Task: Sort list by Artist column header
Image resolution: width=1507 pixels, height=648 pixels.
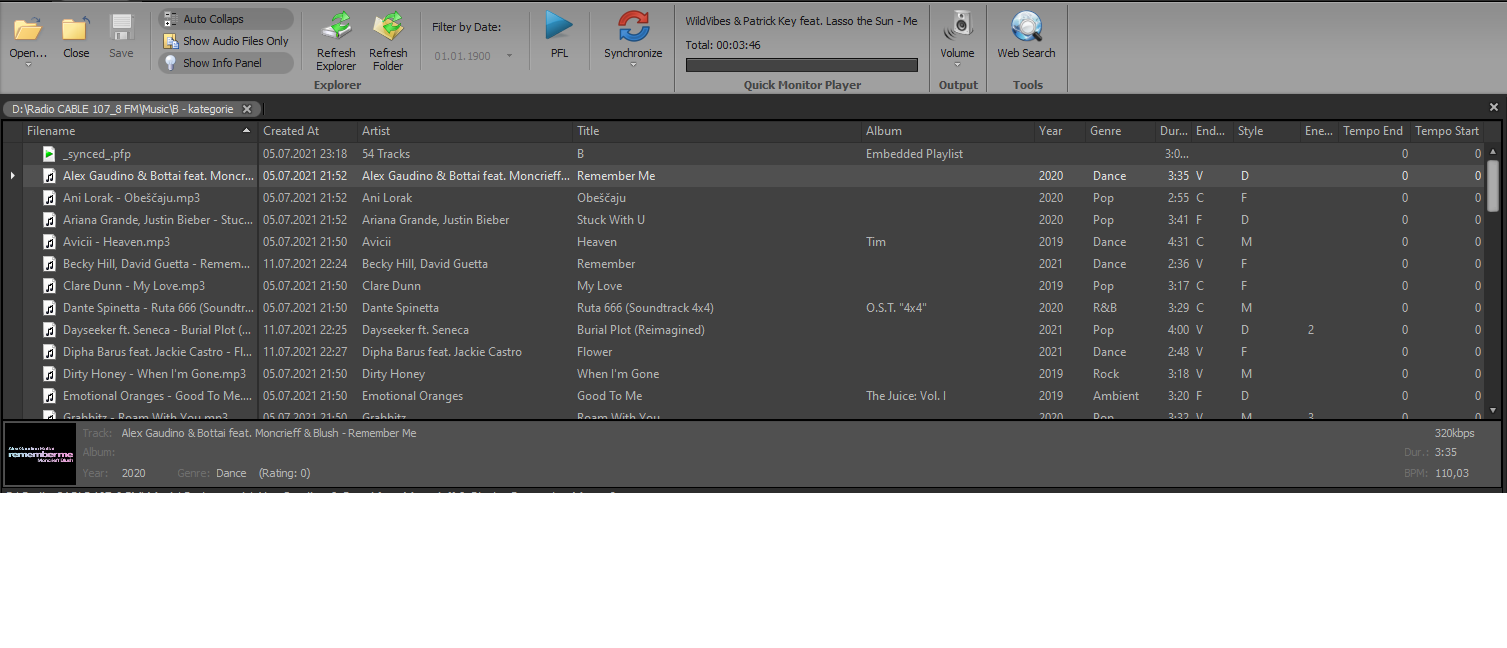Action: (x=376, y=131)
